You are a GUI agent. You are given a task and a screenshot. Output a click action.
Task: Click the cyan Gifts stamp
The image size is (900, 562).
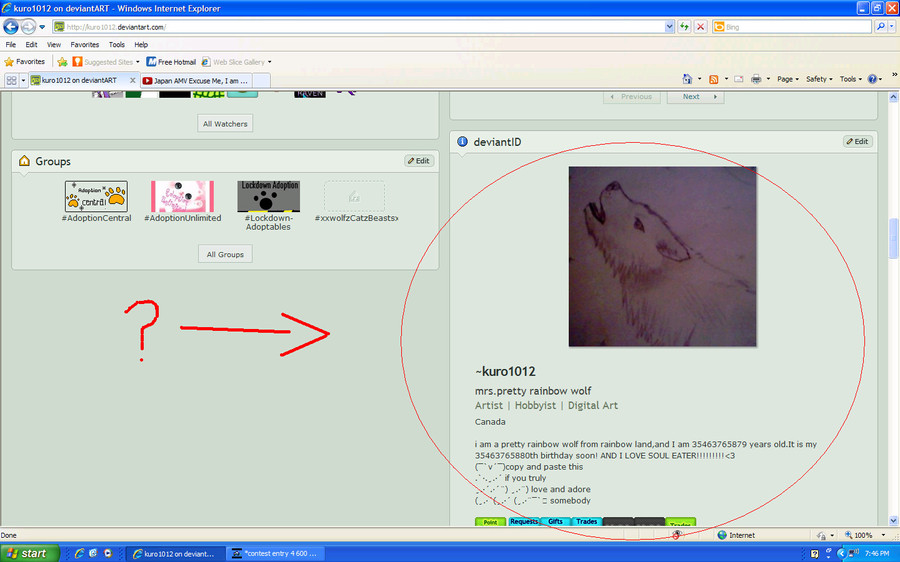tap(556, 521)
